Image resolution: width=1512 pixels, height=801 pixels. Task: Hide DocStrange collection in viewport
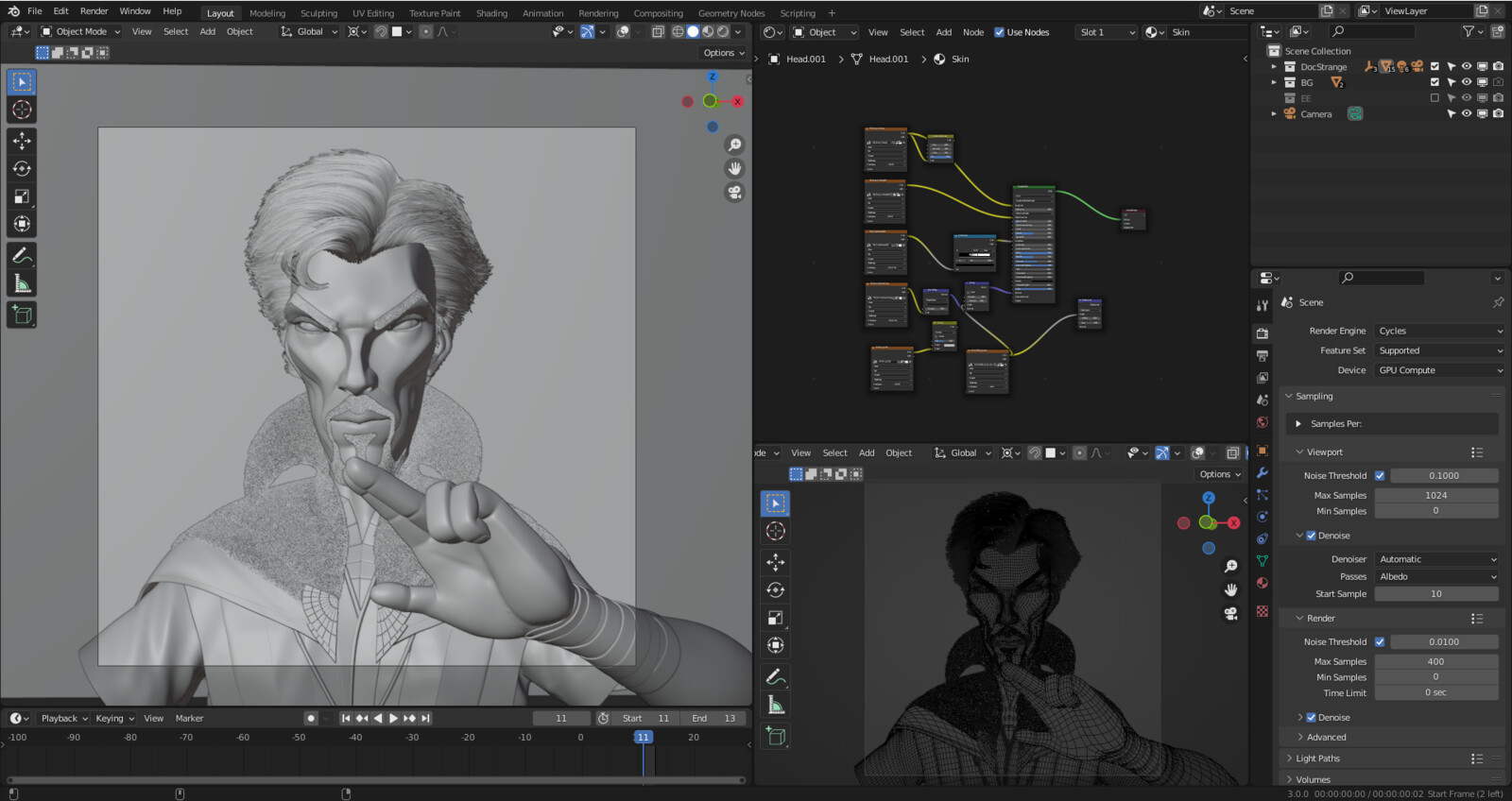click(1467, 67)
